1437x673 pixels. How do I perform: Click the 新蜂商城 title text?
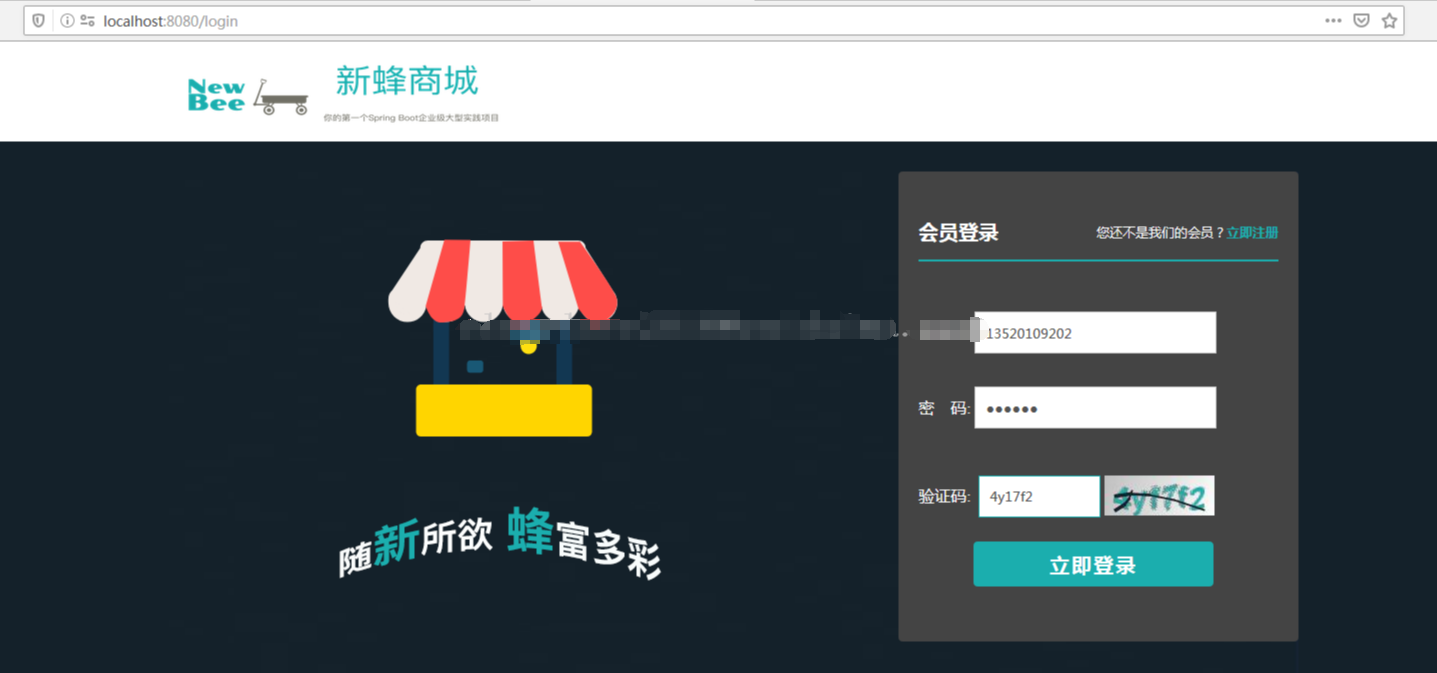click(x=407, y=80)
